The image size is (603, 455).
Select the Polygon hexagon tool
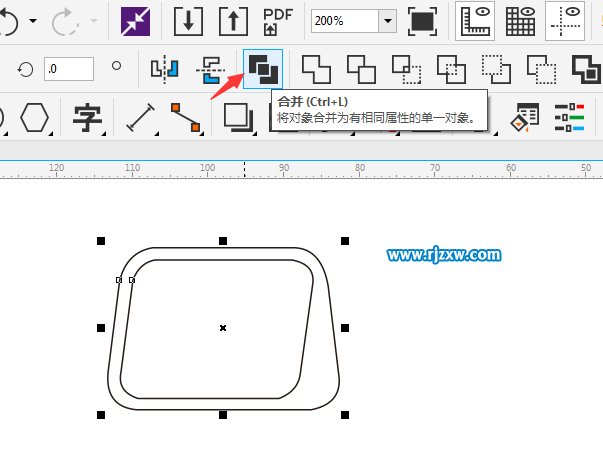point(35,118)
